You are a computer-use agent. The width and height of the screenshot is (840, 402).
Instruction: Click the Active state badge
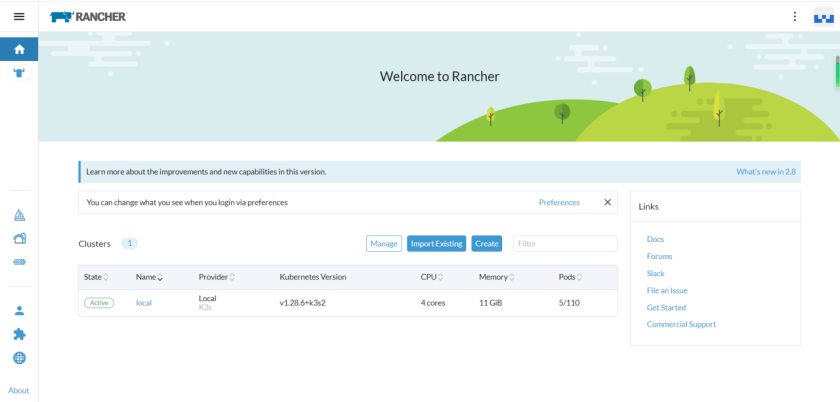[x=99, y=303]
